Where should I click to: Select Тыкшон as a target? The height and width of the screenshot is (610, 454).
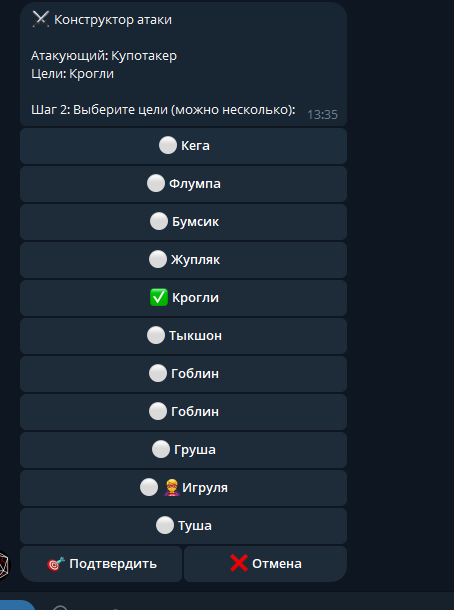(183, 336)
